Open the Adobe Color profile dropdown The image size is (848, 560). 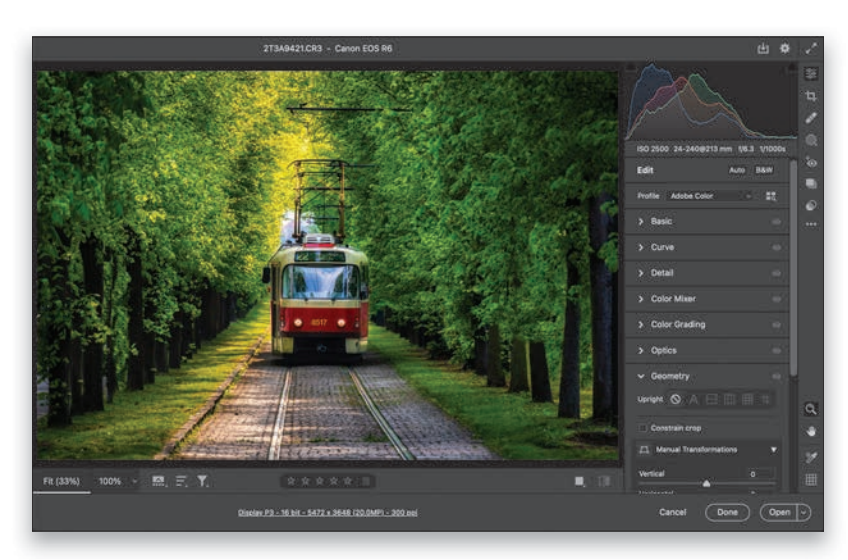[710, 196]
